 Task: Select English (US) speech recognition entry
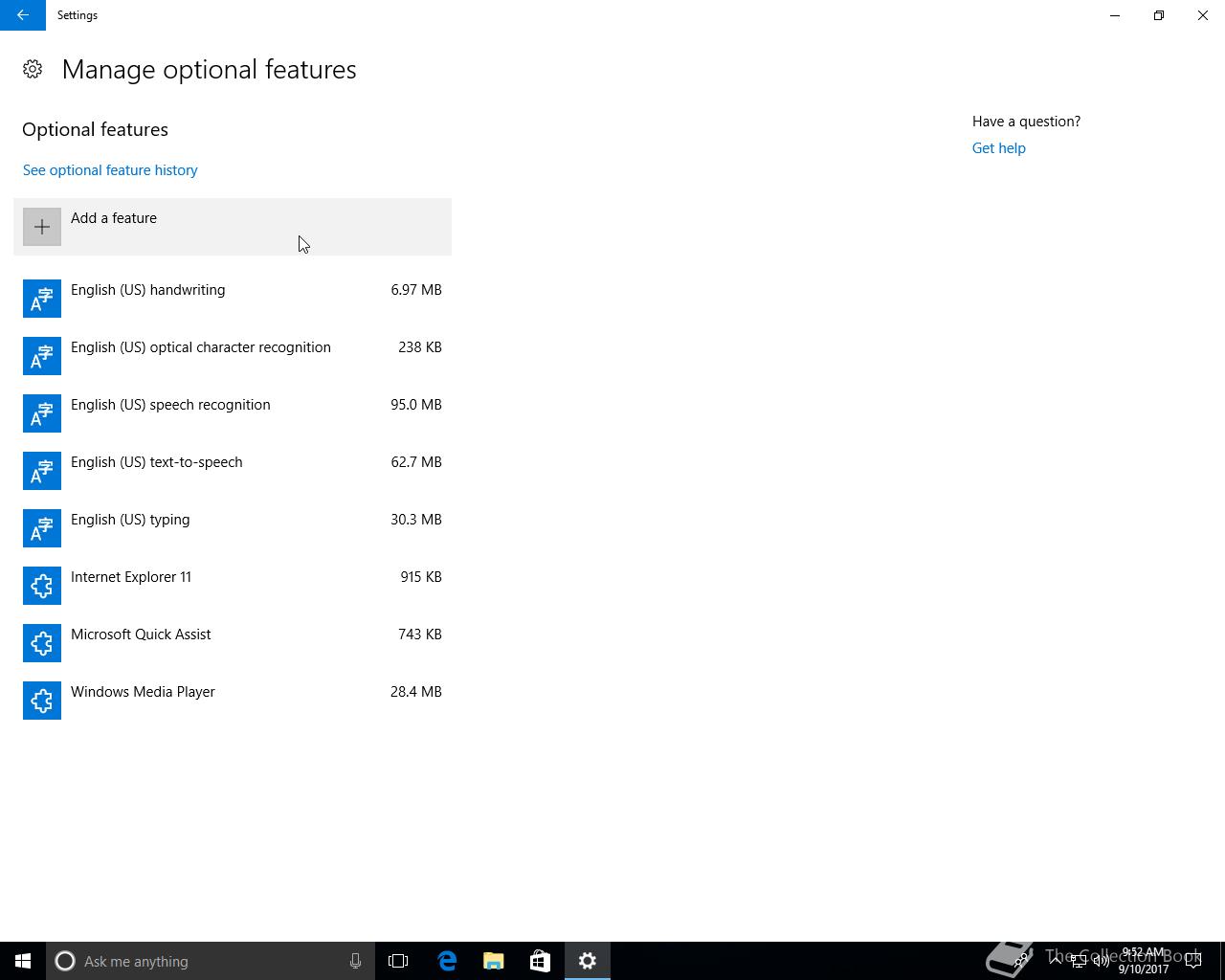(x=233, y=413)
